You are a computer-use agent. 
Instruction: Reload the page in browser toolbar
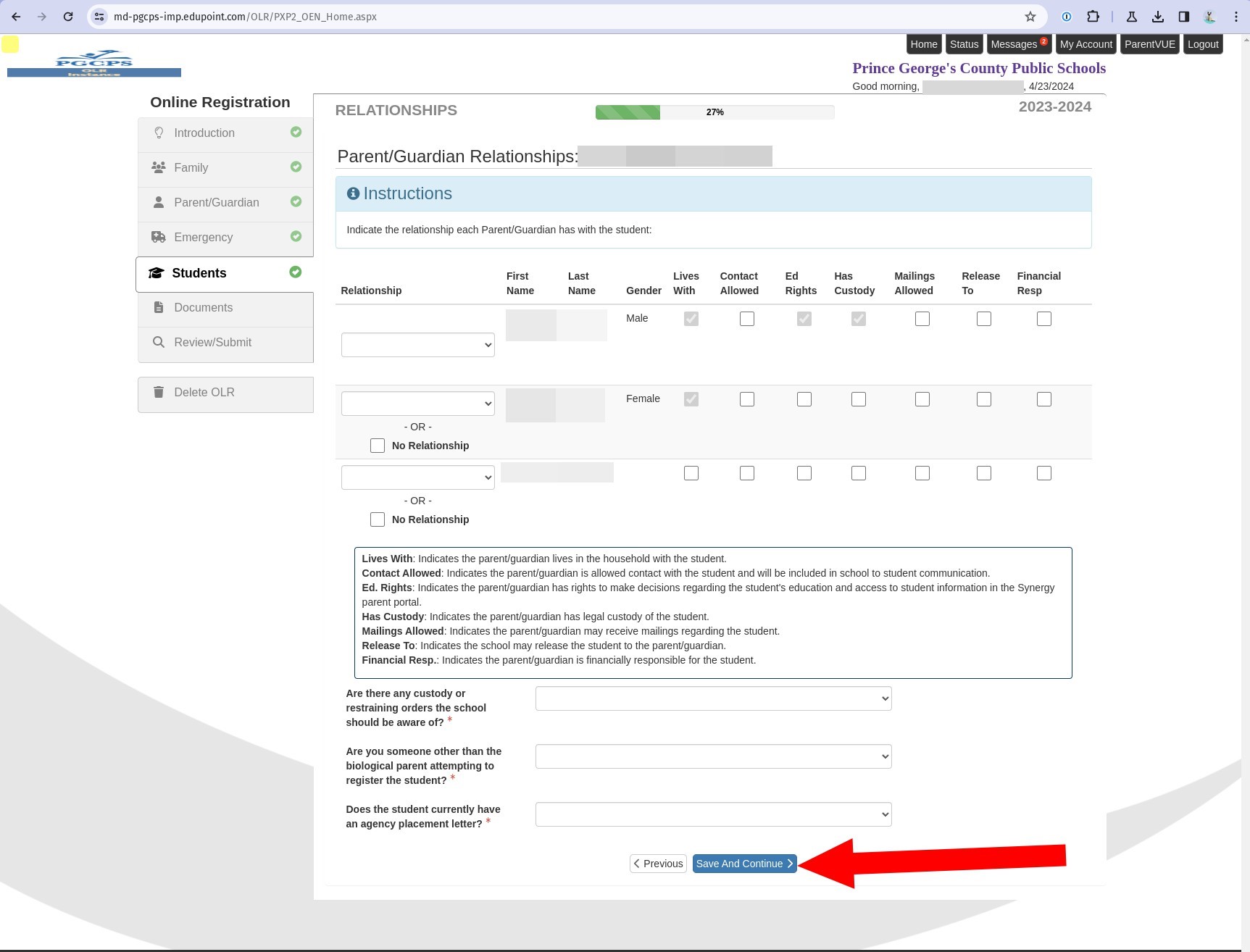[68, 17]
